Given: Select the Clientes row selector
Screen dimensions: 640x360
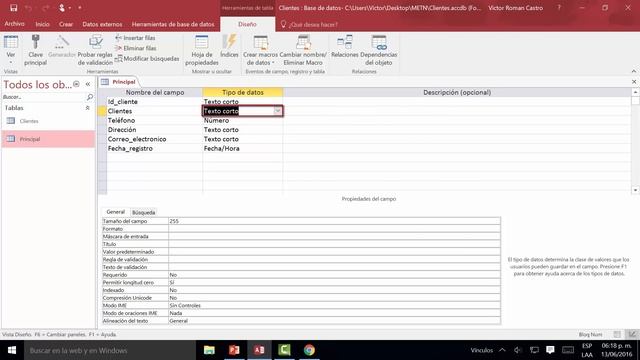Looking at the screenshot, I should [102, 111].
